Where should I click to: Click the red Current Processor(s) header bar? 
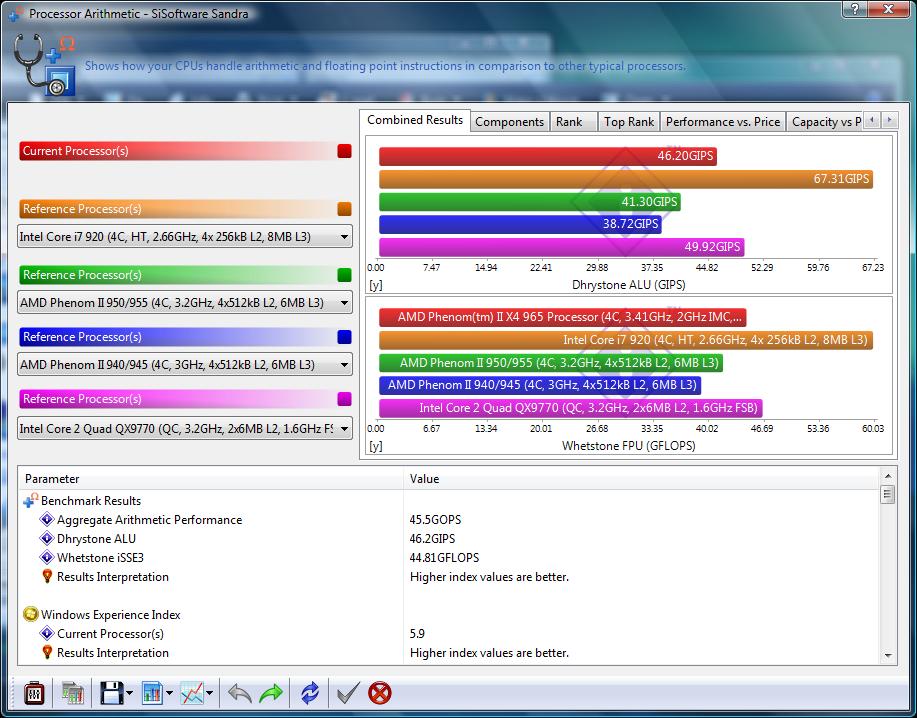click(x=185, y=151)
